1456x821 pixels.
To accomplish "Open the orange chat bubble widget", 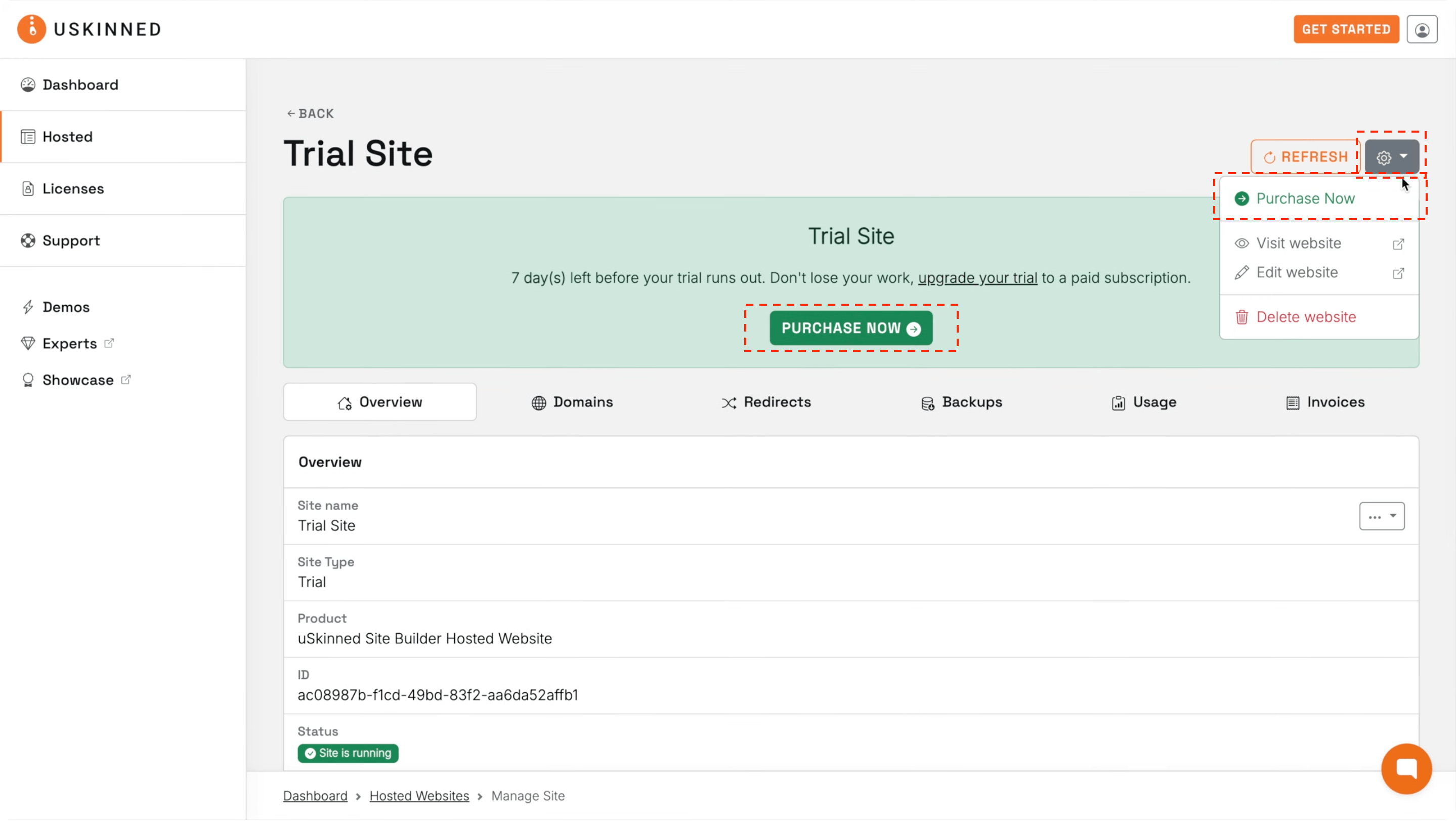I will tap(1406, 768).
